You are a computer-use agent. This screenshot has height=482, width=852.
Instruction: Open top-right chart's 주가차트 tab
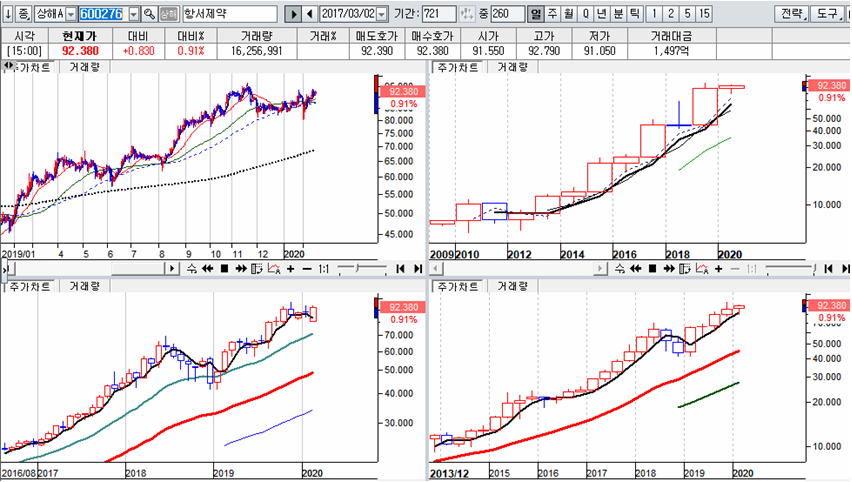click(x=458, y=67)
